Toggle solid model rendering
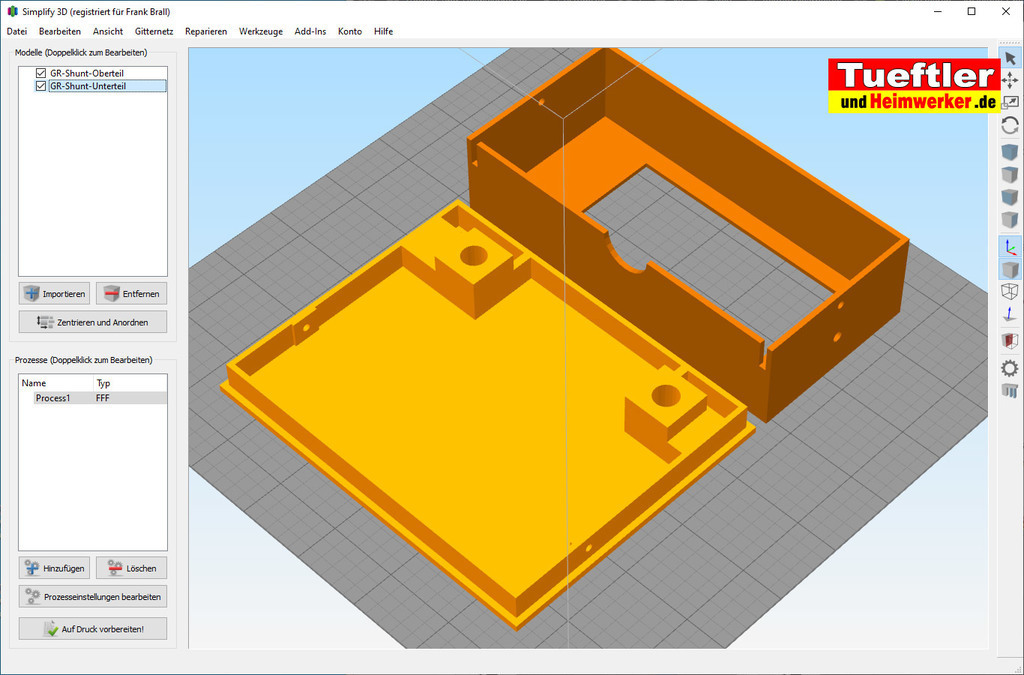 click(1010, 269)
